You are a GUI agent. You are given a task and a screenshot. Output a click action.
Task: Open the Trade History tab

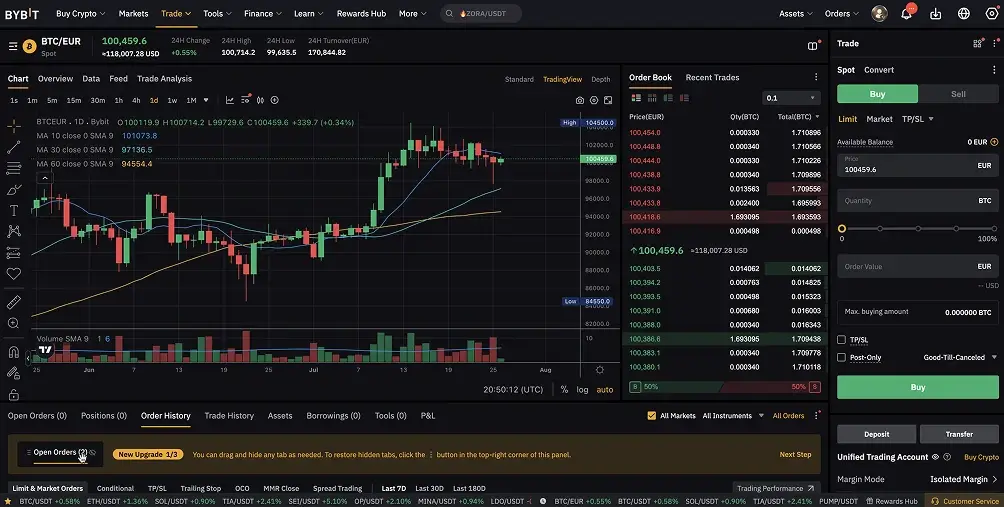click(229, 415)
